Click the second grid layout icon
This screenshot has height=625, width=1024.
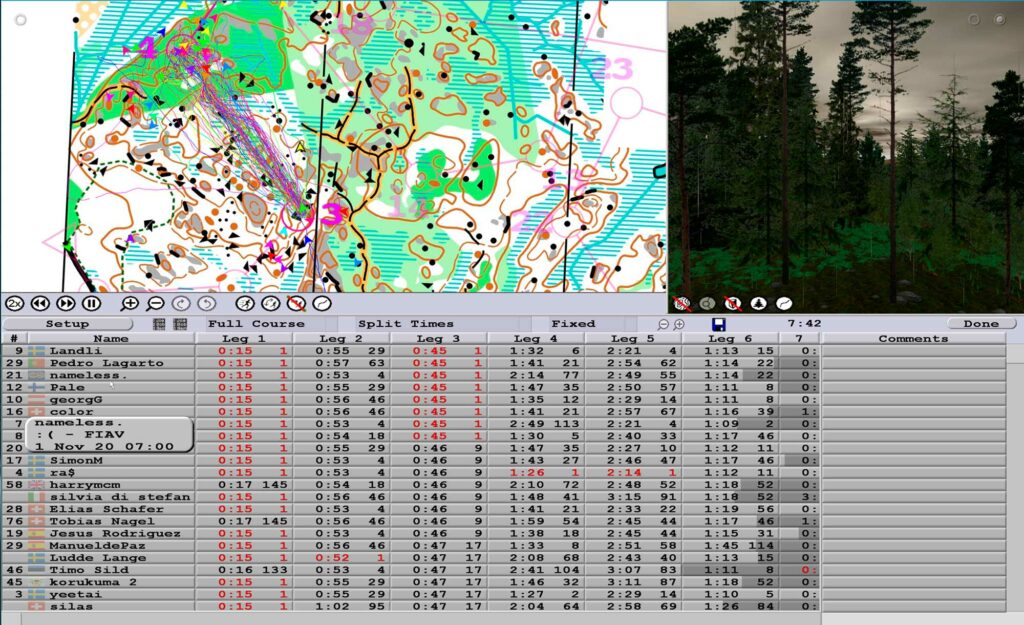coord(180,324)
